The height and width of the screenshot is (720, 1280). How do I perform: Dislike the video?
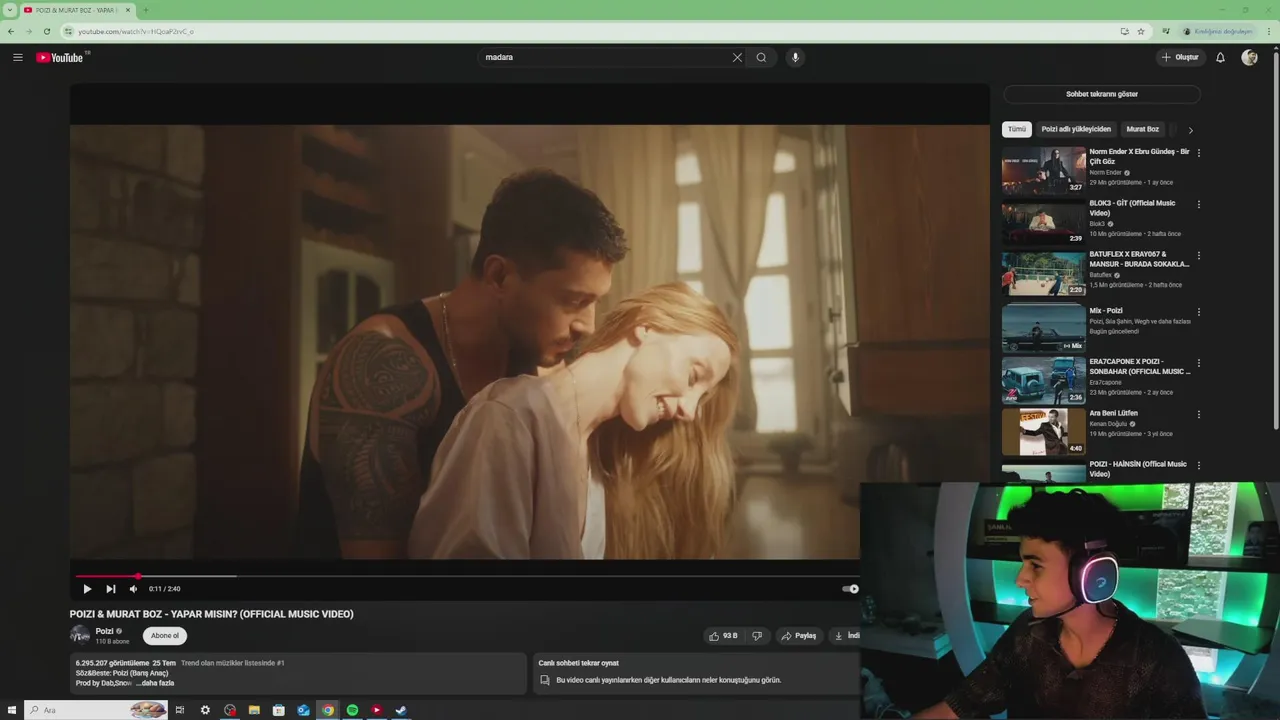[x=757, y=636]
